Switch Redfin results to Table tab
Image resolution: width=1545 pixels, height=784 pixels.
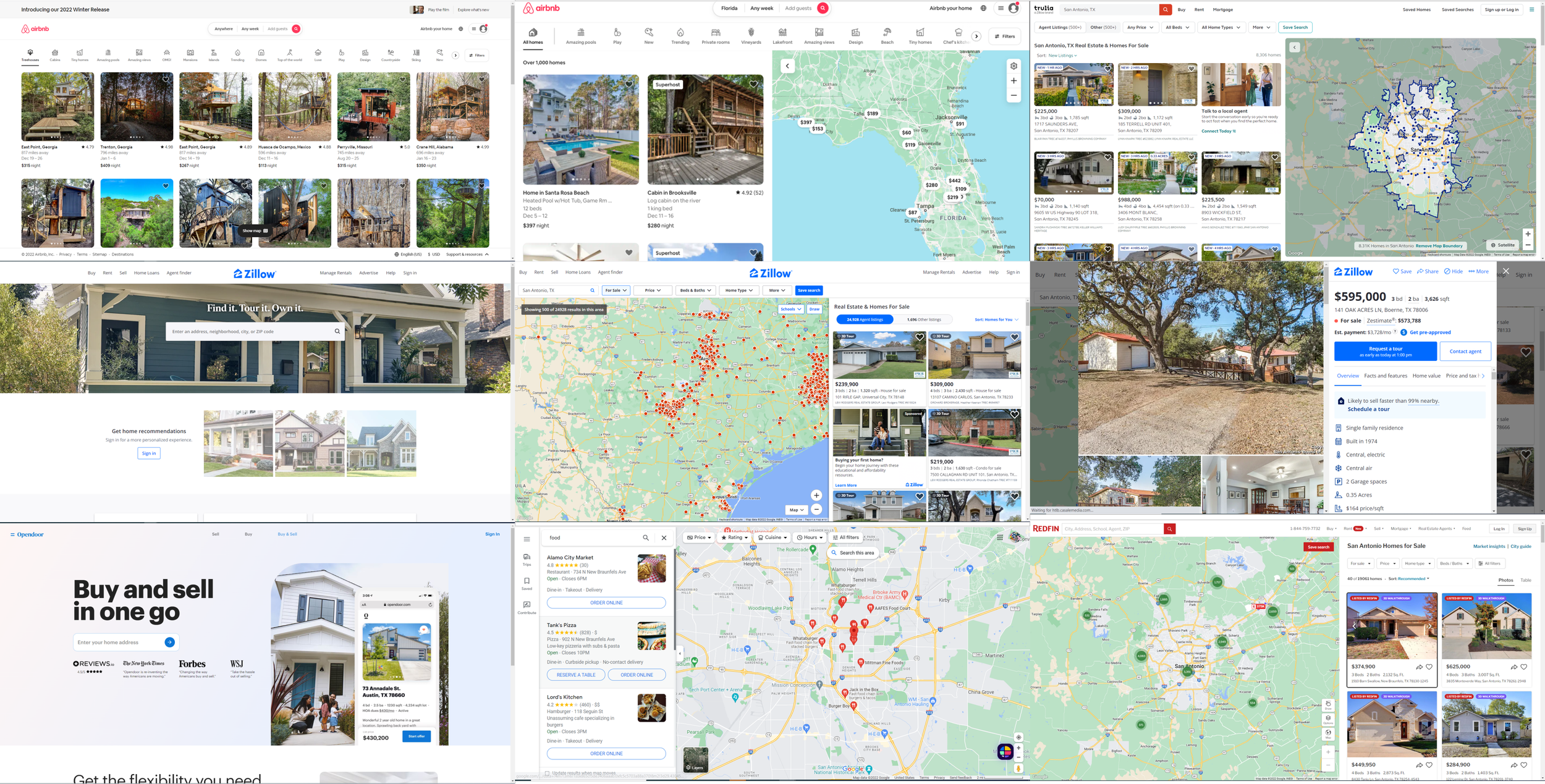pos(1525,580)
